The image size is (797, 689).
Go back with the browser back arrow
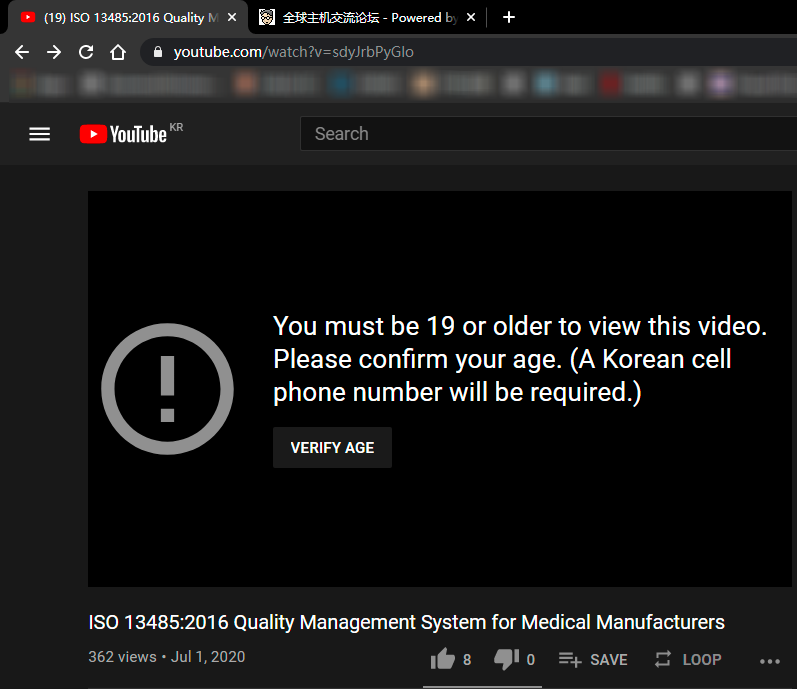[22, 52]
